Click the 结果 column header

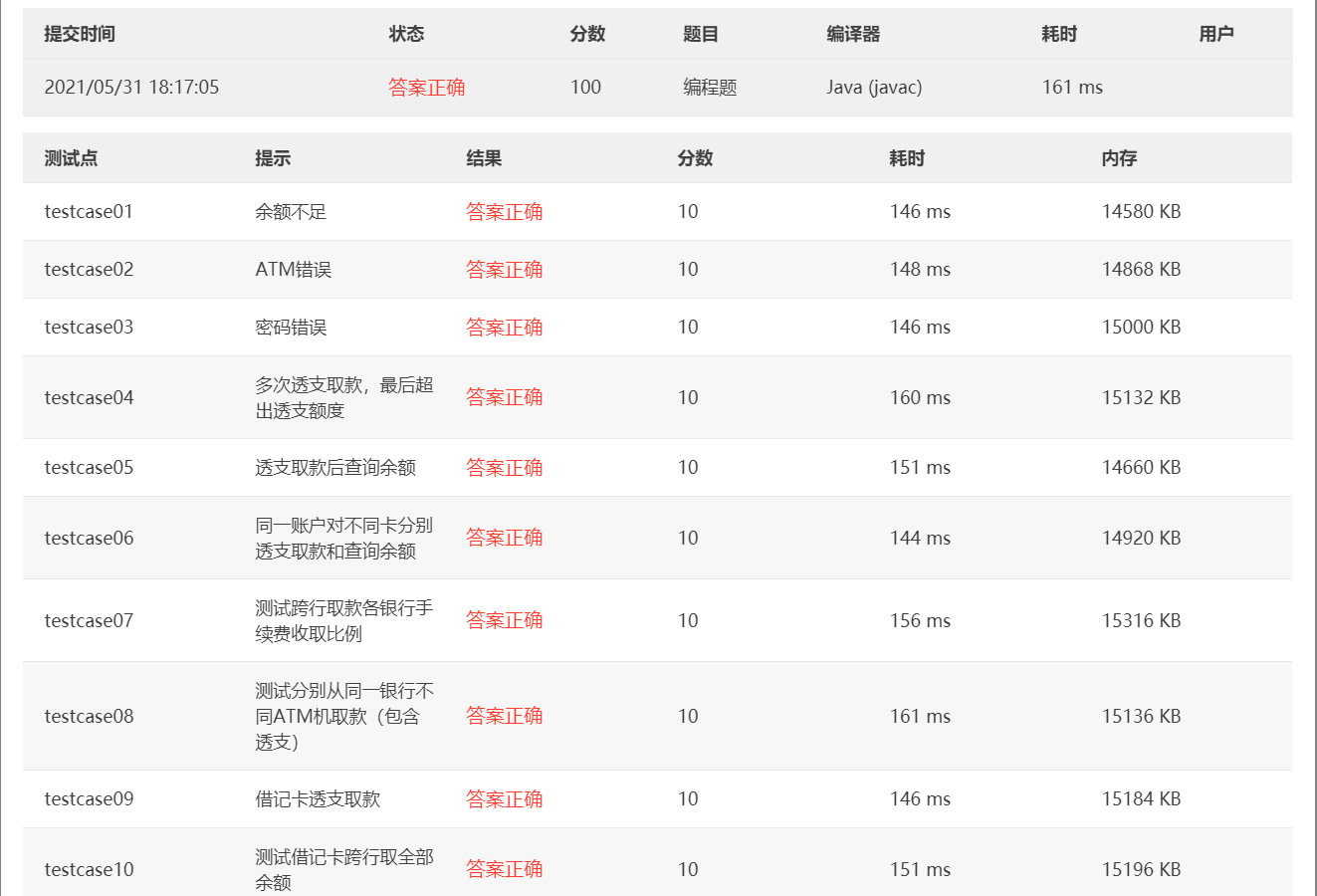click(x=484, y=158)
